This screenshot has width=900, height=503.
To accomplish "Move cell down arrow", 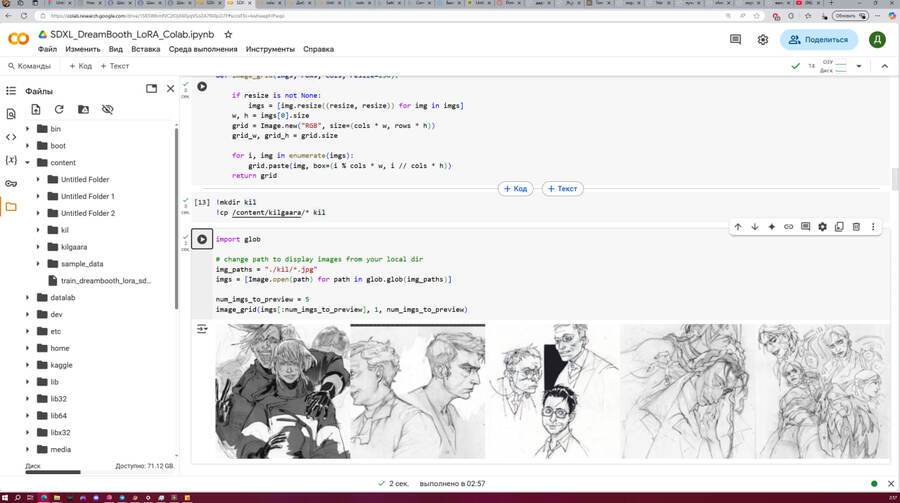I will click(755, 227).
